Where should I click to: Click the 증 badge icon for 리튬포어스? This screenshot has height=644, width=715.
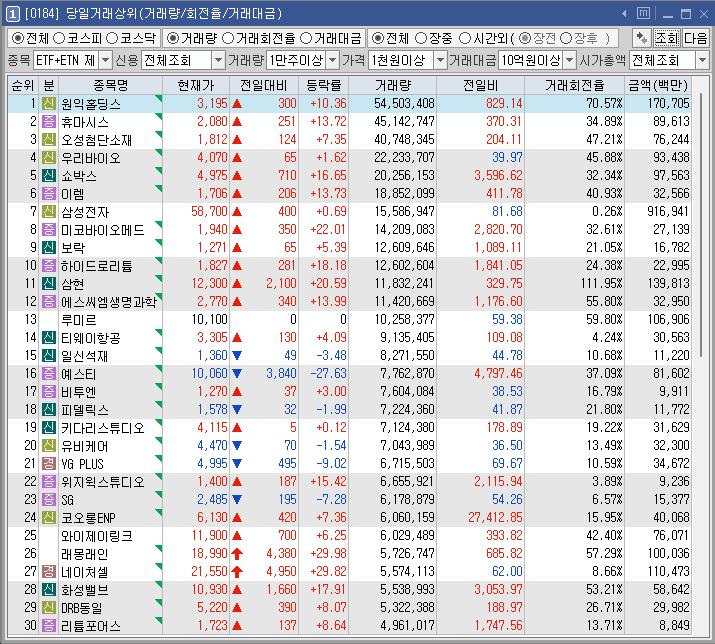(49, 625)
